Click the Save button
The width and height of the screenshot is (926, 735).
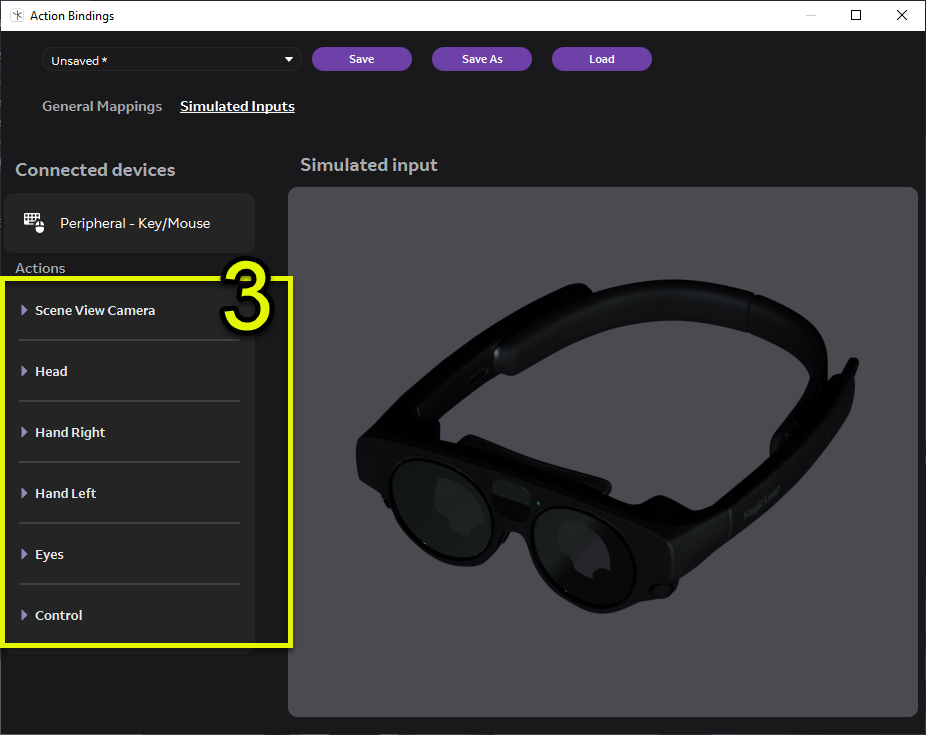pyautogui.click(x=361, y=59)
